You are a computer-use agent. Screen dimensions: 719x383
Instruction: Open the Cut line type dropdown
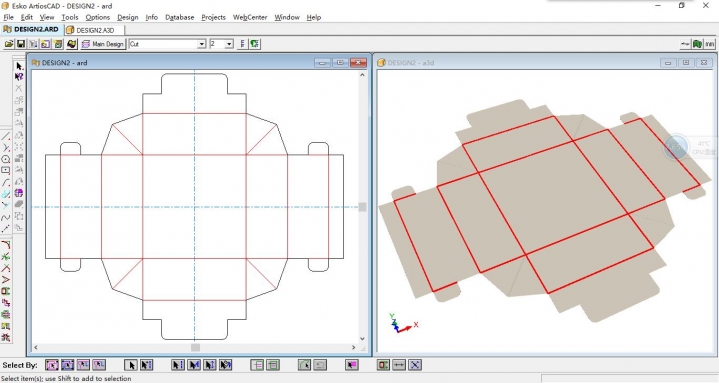167,44
